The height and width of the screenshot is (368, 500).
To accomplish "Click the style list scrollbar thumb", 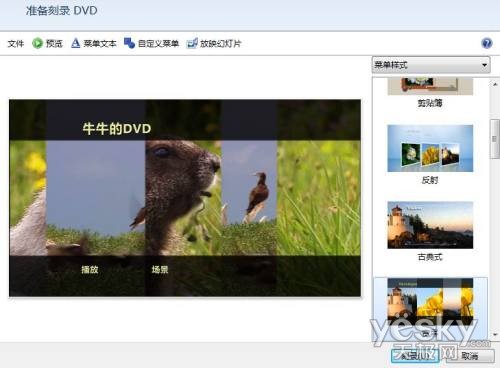I will coord(495,139).
